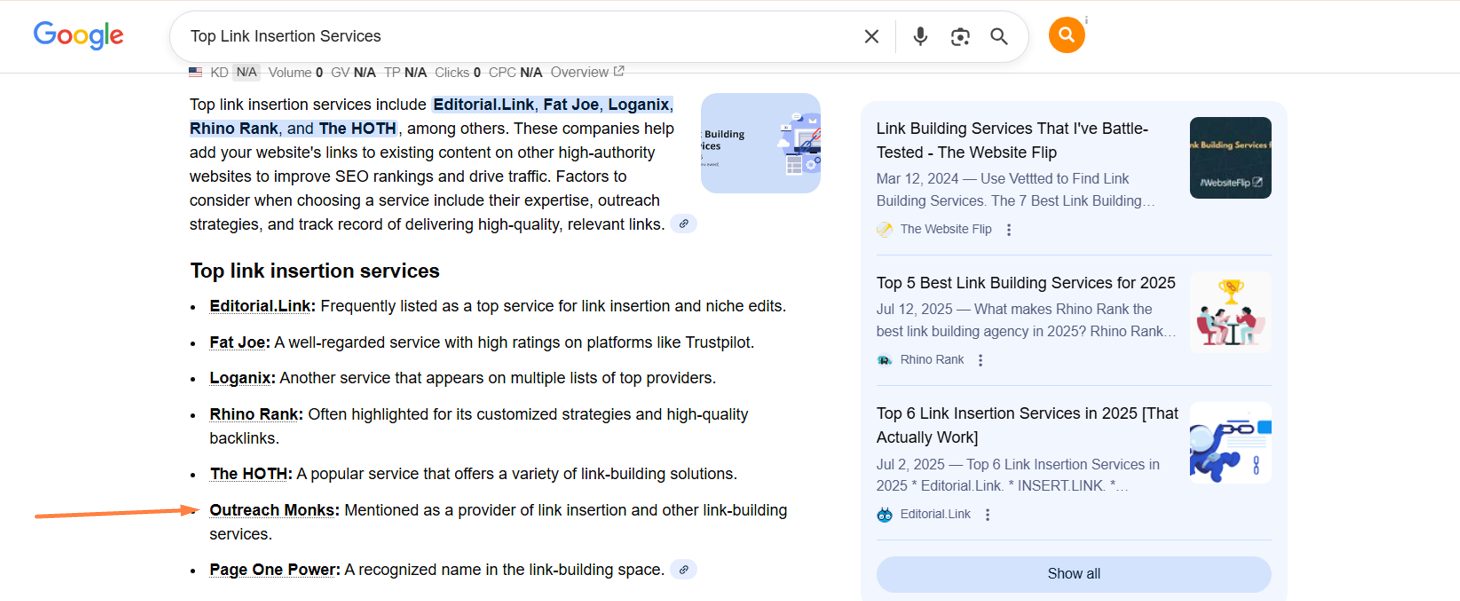The image size is (1460, 601).
Task: Click the link icon beside Page One Power
Action: (x=684, y=570)
